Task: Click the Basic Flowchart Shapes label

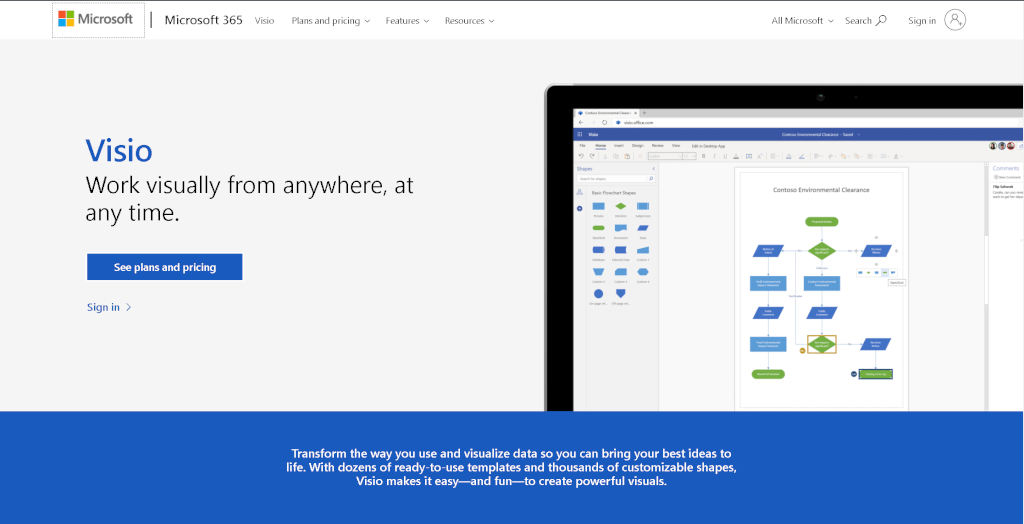Action: tap(614, 193)
